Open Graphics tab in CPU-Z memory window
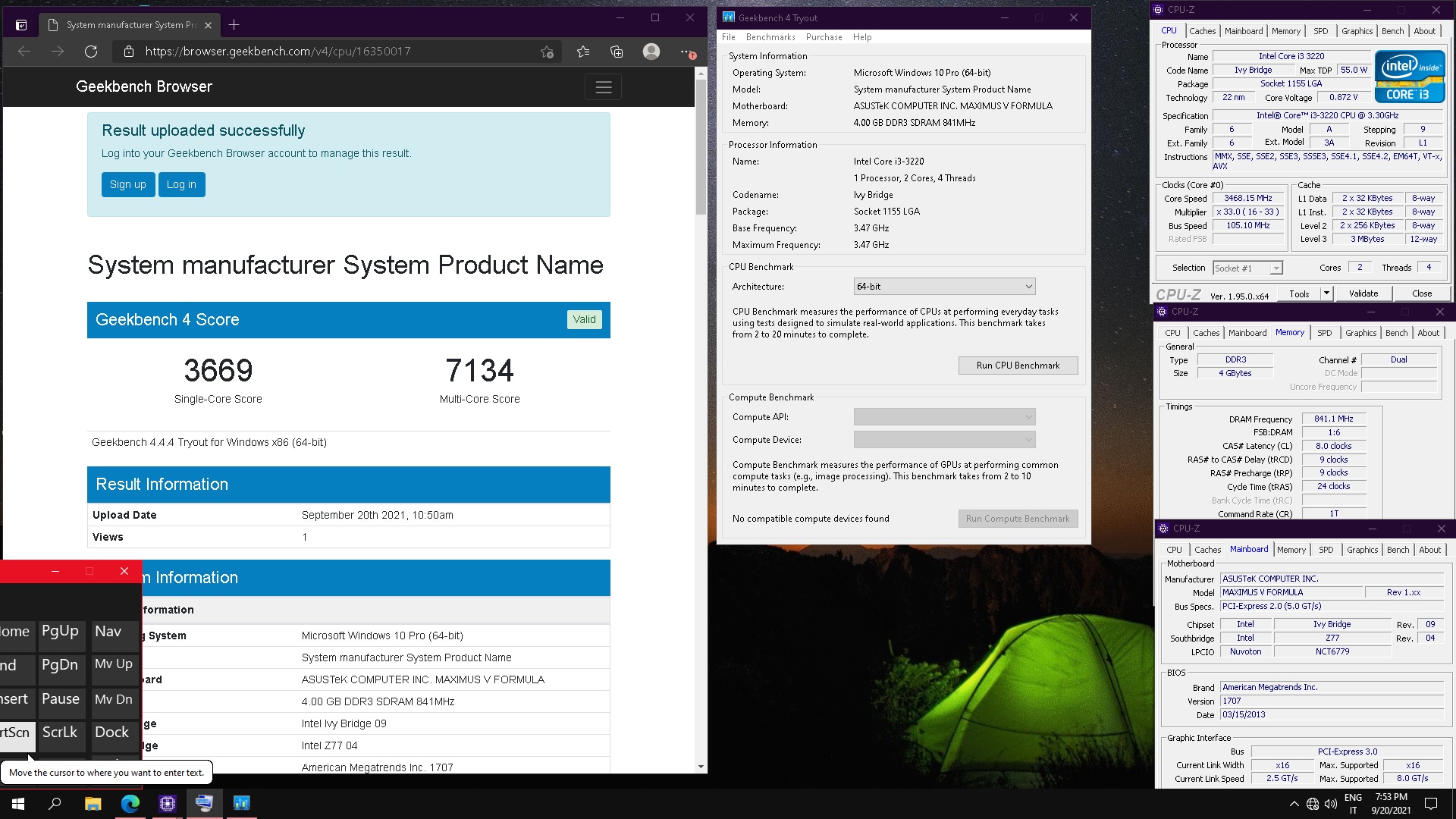The height and width of the screenshot is (819, 1456). coord(1360,333)
